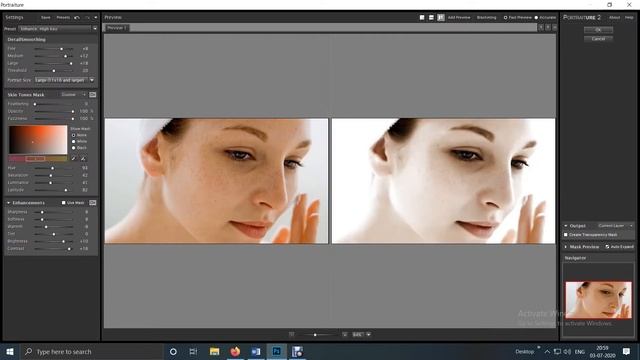Click next preview tab arrow
The width and height of the screenshot is (640, 360).
(548, 27)
